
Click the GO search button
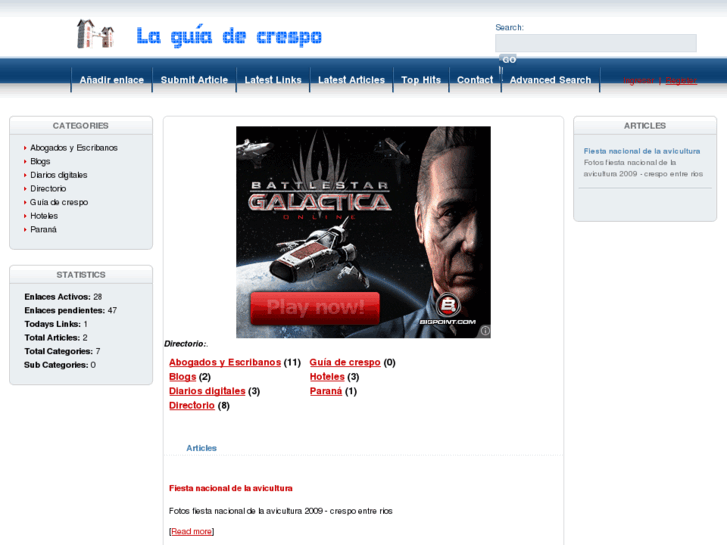pos(509,60)
